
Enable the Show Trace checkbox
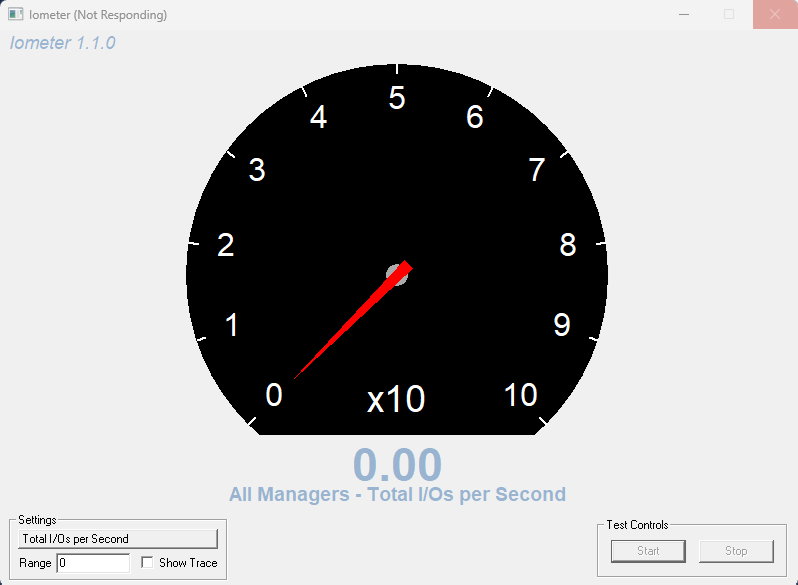pyautogui.click(x=148, y=563)
